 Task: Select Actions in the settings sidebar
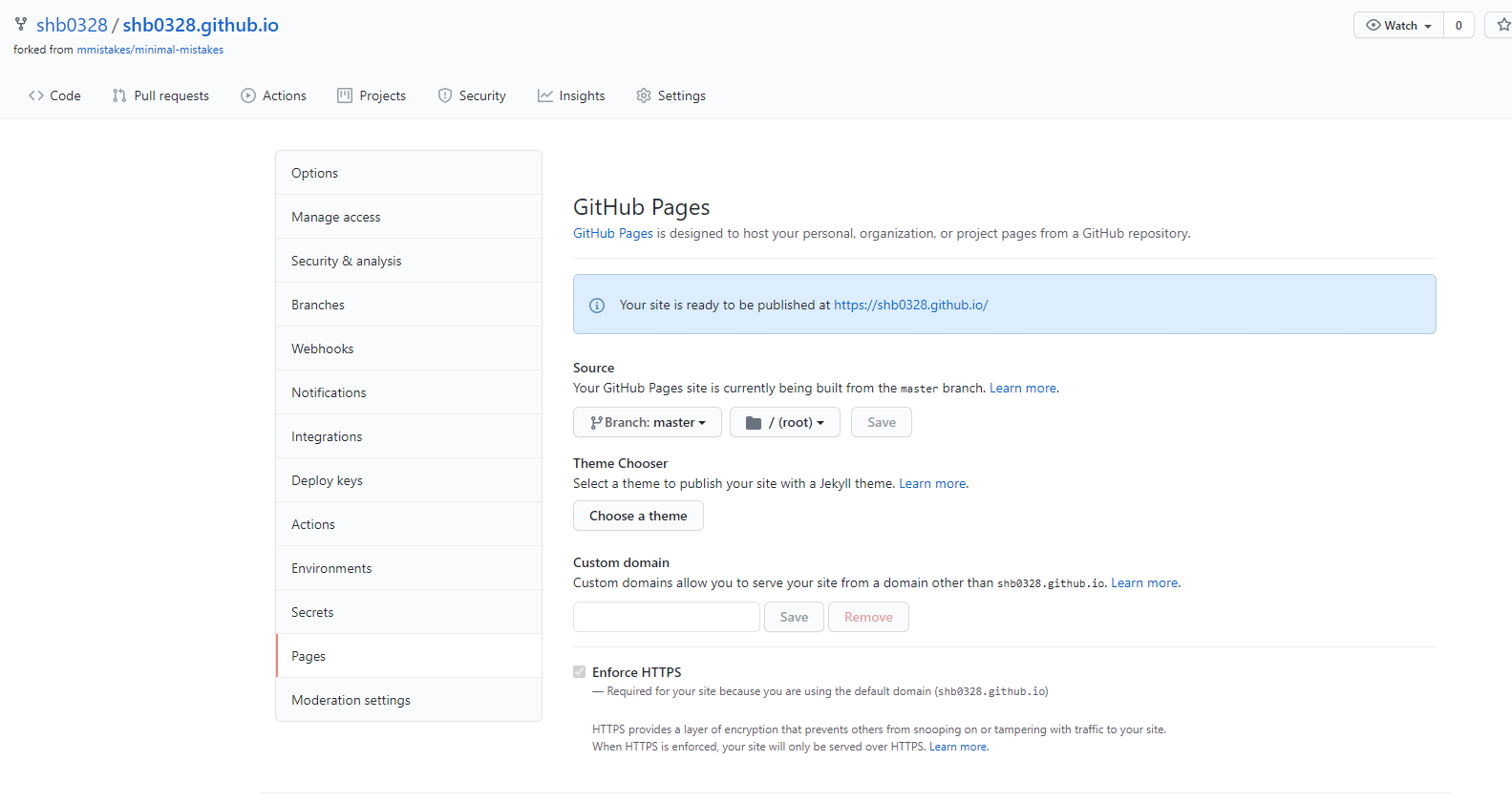click(x=409, y=524)
